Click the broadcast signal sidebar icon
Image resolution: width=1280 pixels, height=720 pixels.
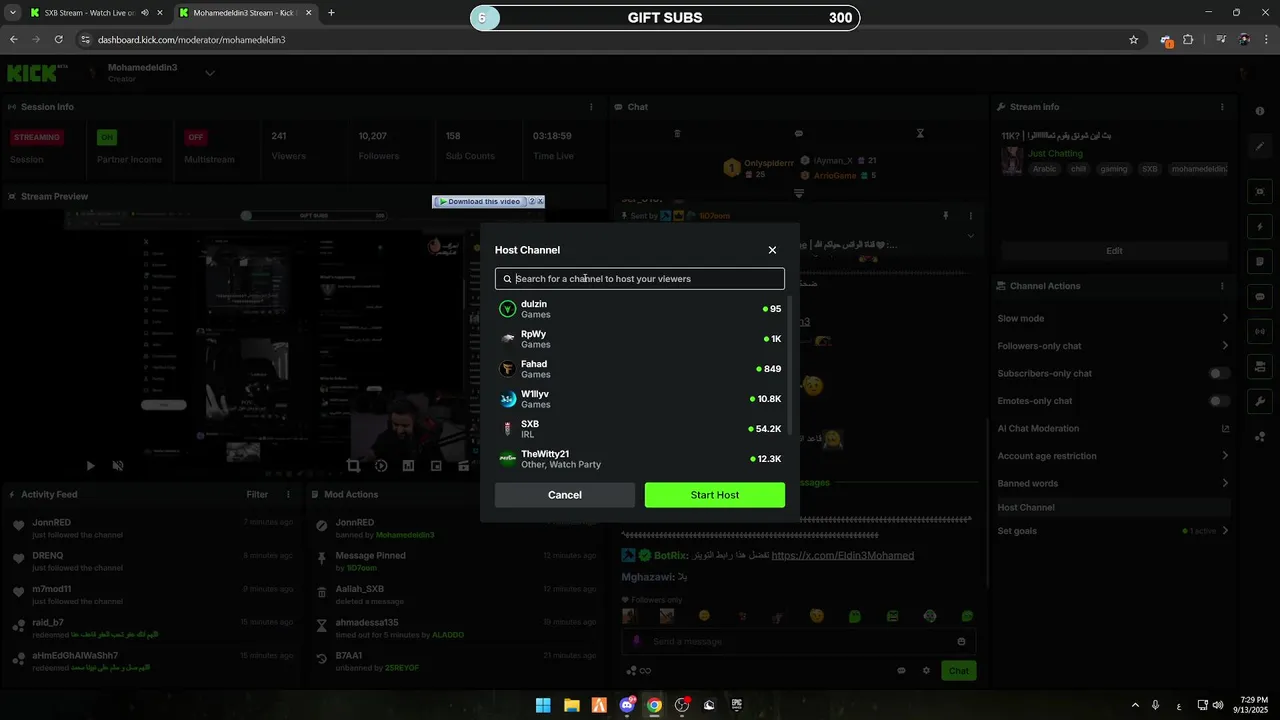(x=1260, y=331)
